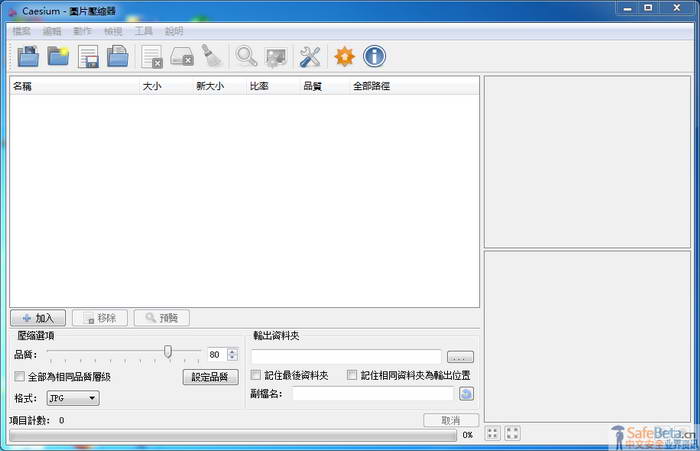
Task: Click the Open Folder toolbar icon
Action: point(58,56)
